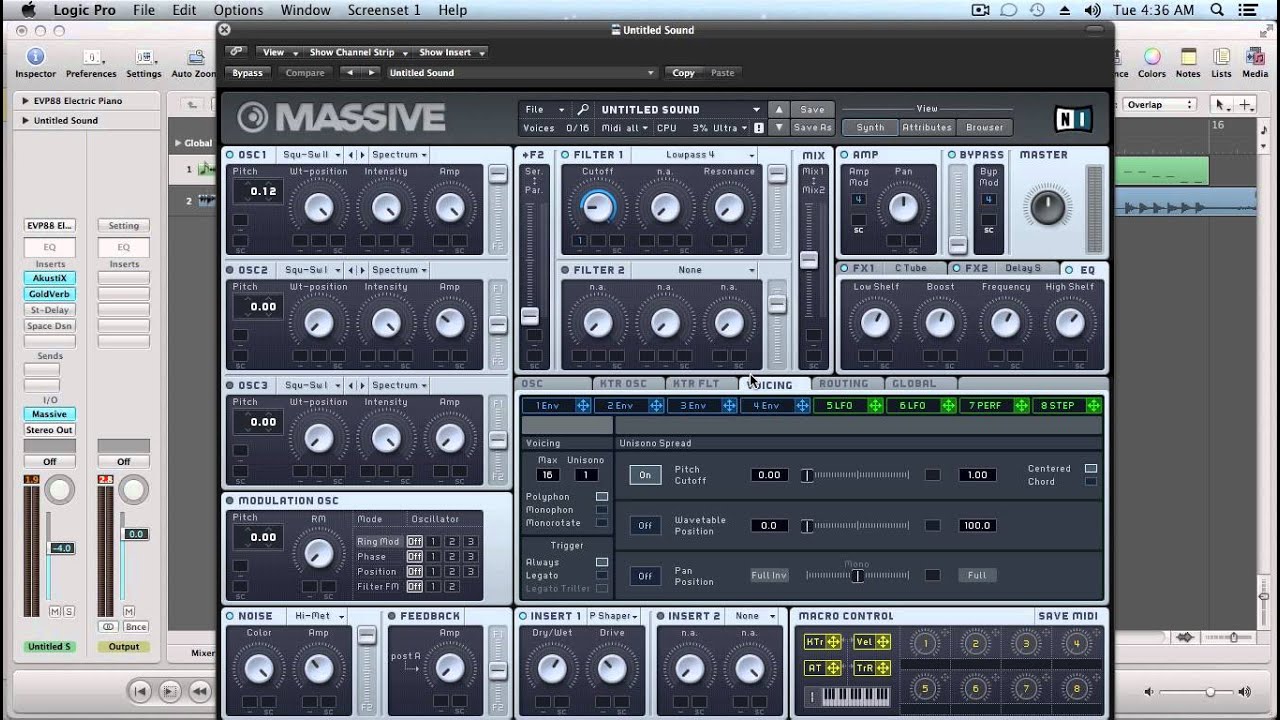Click Untitled S channel volume fader
This screenshot has width=1280, height=720.
click(x=61, y=548)
